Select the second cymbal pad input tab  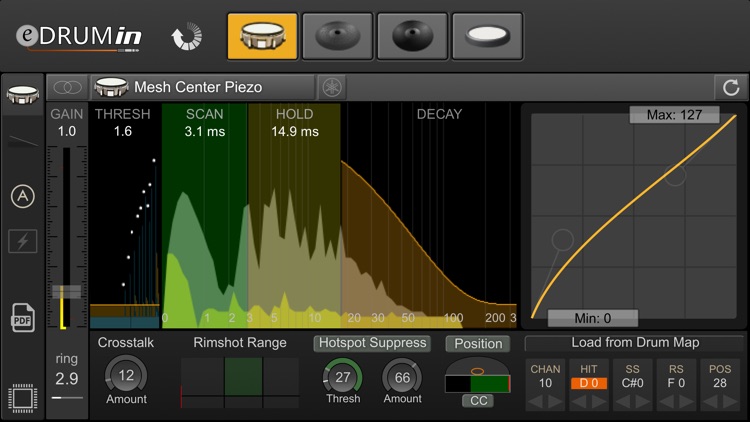[337, 36]
